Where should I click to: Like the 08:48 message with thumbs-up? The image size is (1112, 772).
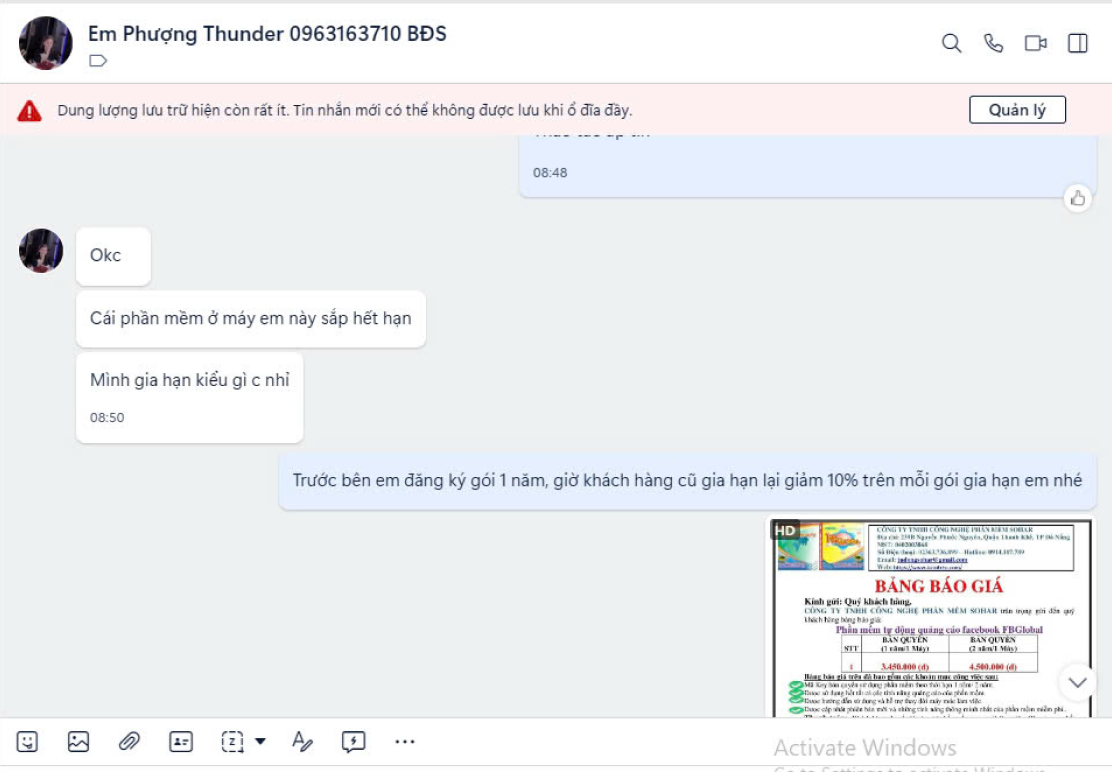[x=1077, y=198]
